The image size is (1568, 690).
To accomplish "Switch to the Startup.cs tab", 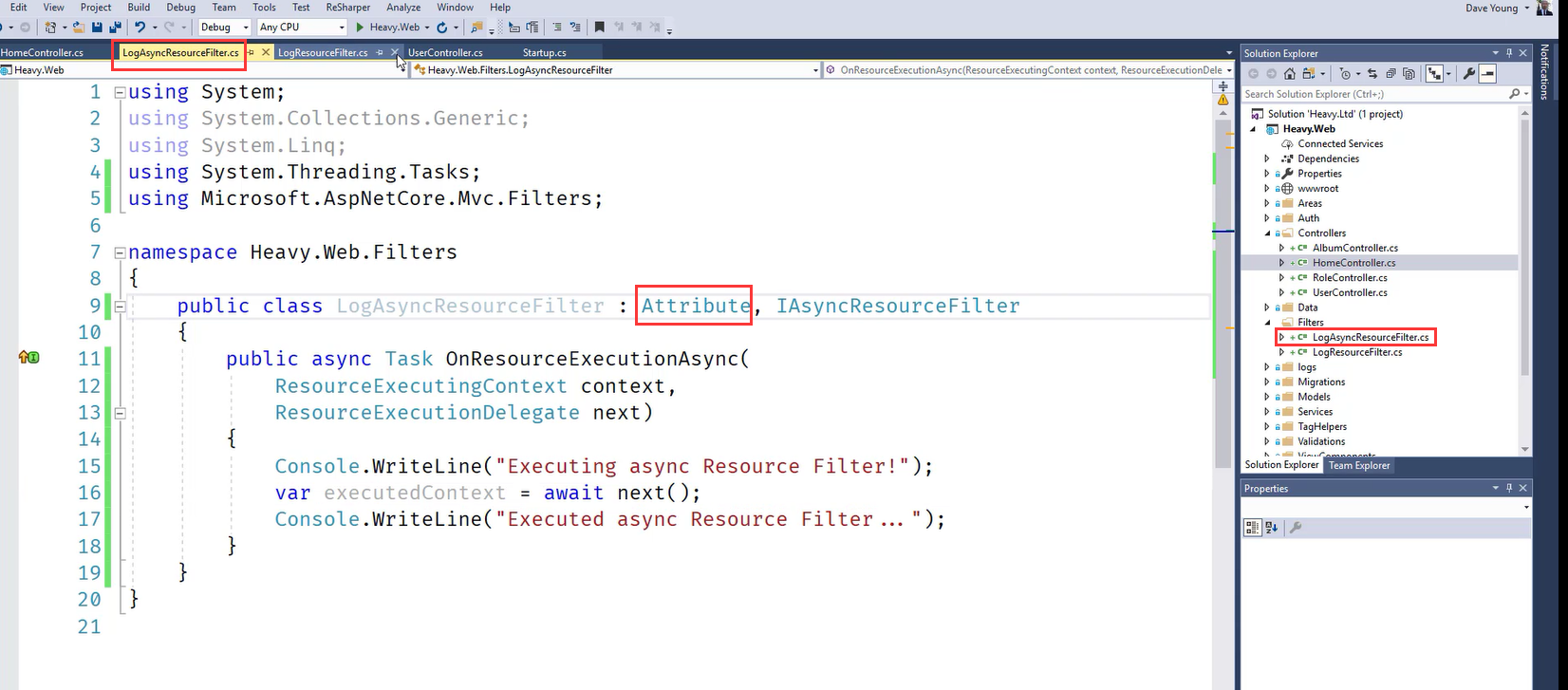I will tap(544, 52).
